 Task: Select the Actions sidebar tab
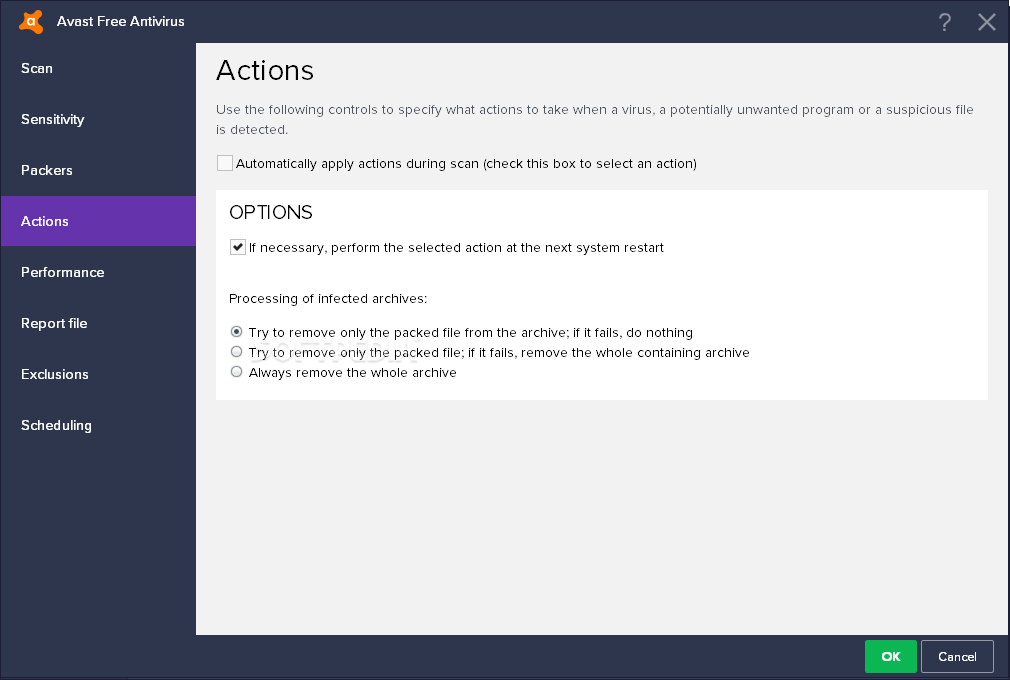45,221
